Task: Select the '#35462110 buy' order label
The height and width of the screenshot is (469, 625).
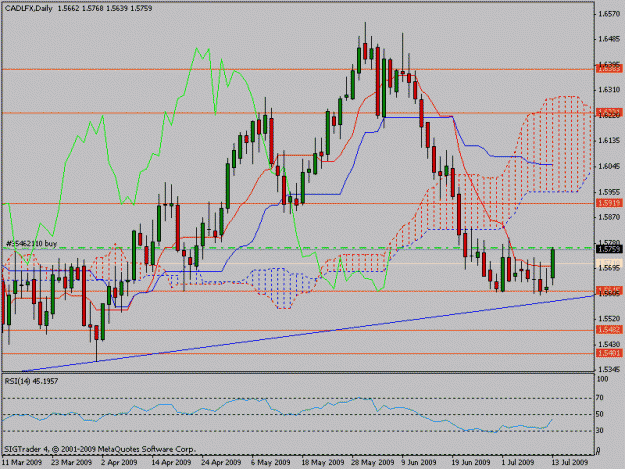Action: click(x=31, y=243)
